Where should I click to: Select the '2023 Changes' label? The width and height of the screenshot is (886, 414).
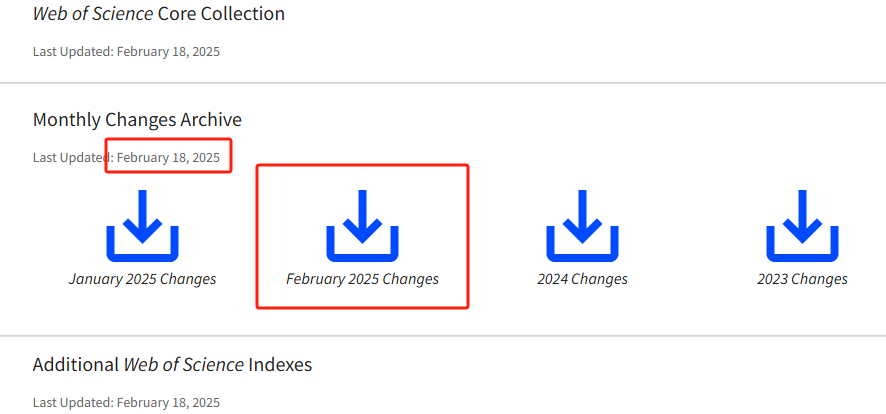point(802,279)
